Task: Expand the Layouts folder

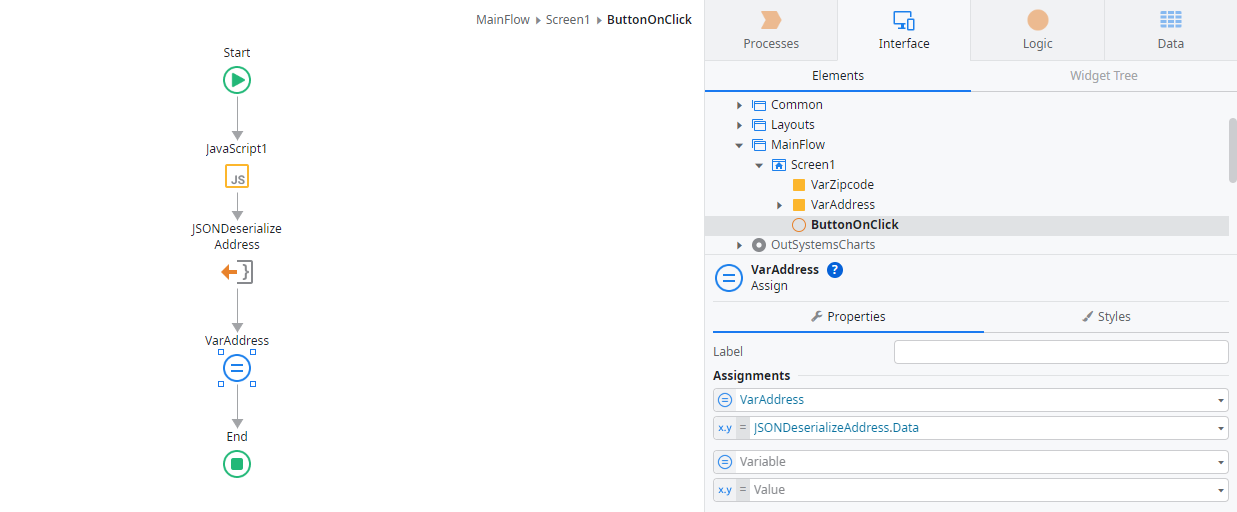Action: click(x=740, y=125)
